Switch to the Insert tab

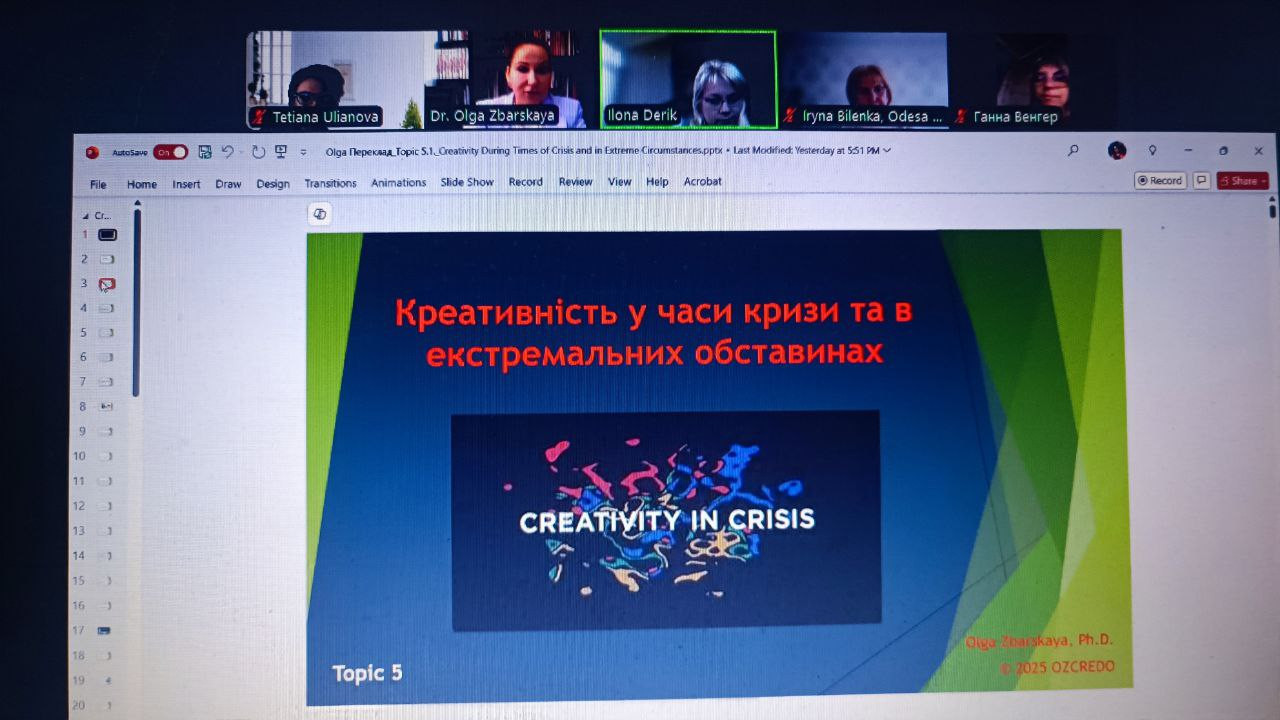[x=186, y=184]
